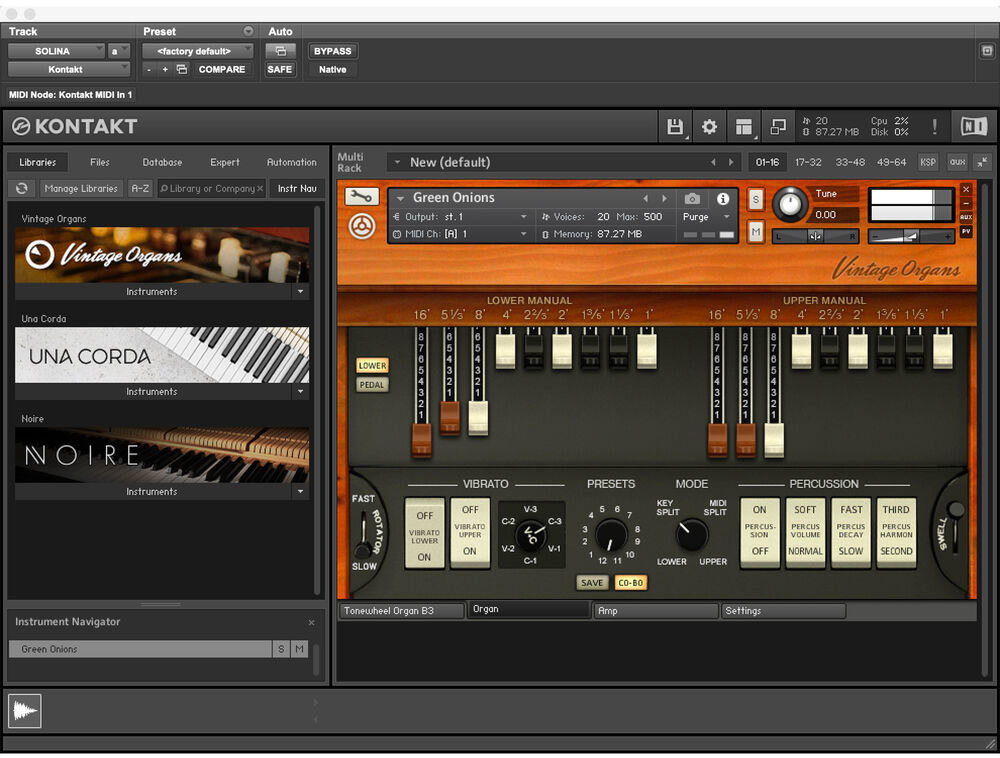Open the Purge dropdown menu
This screenshot has height=758, width=1000.
pos(706,217)
